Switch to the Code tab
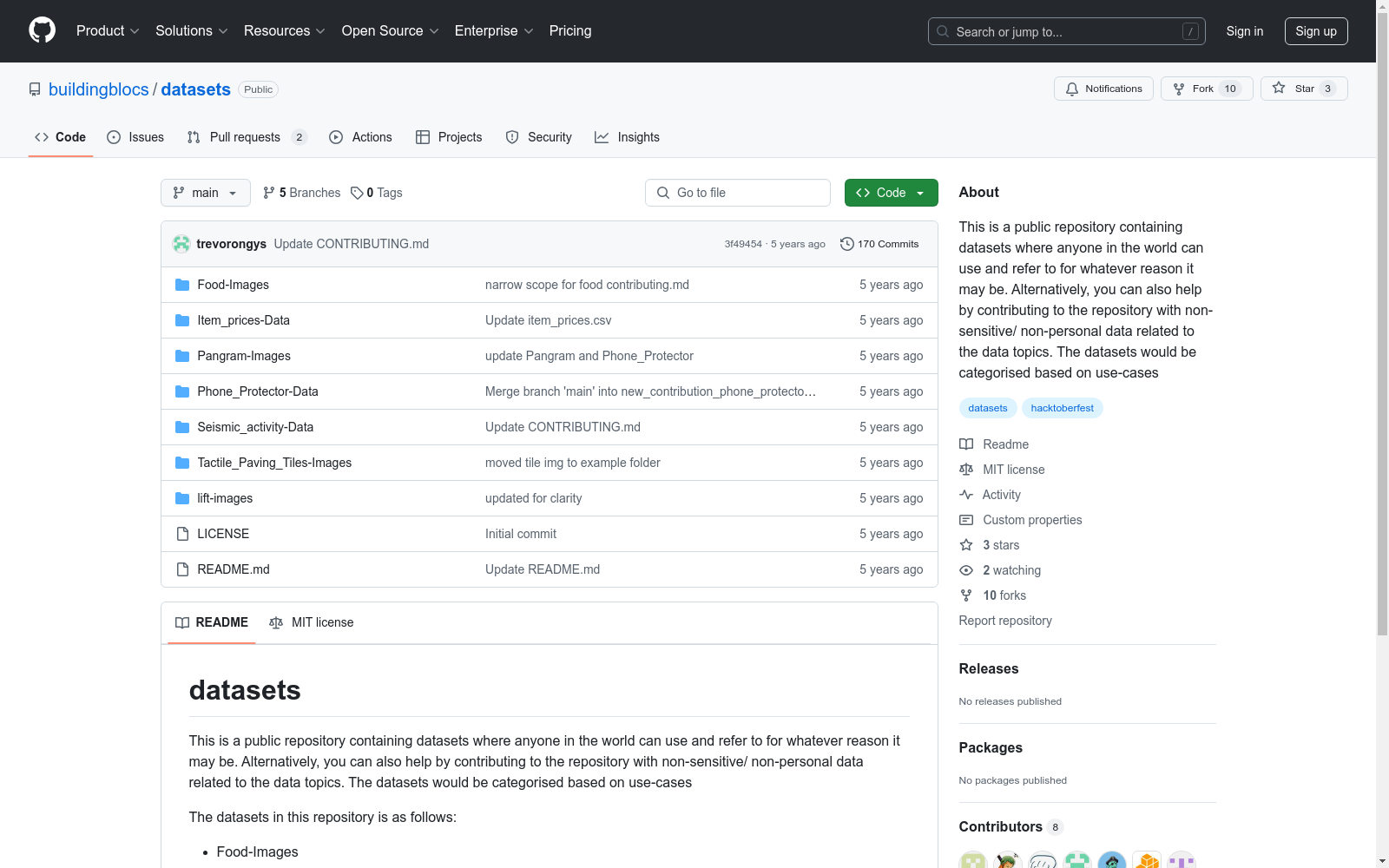 tap(61, 137)
